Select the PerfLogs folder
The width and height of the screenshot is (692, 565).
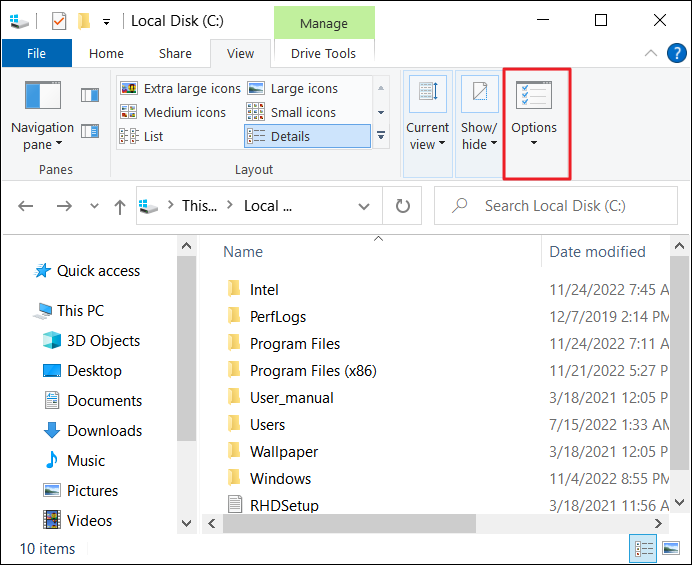pos(267,316)
